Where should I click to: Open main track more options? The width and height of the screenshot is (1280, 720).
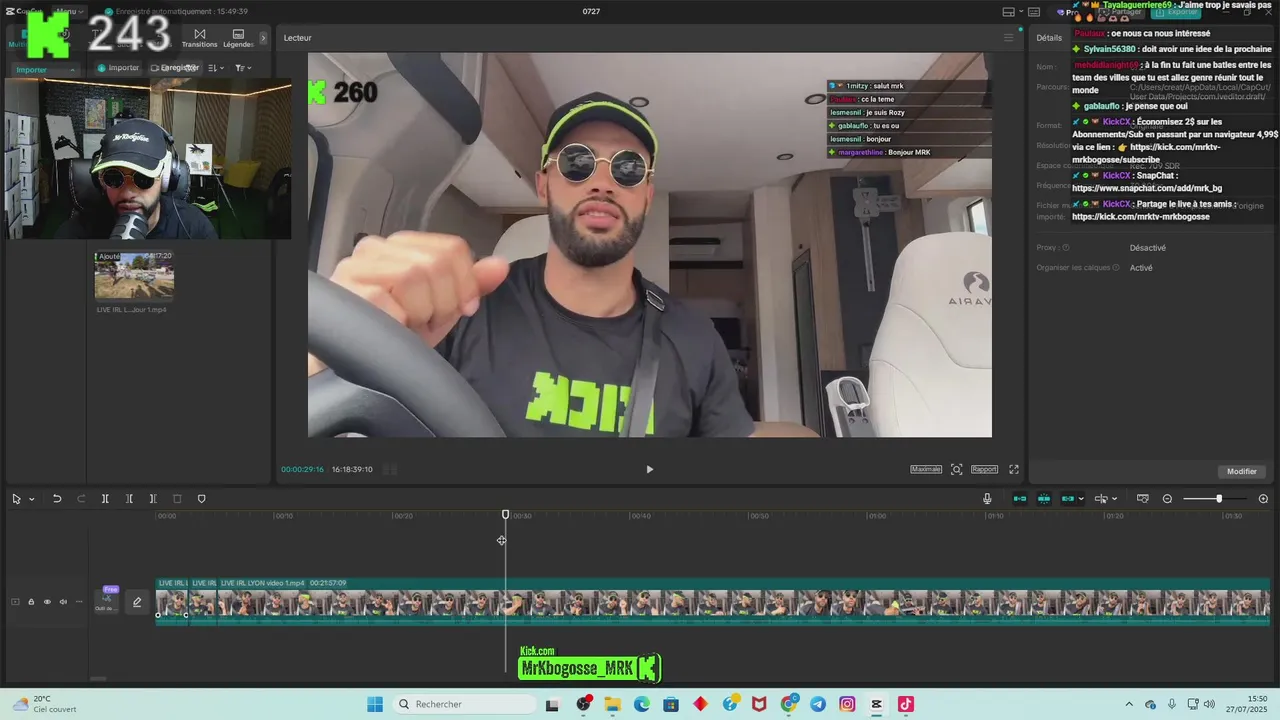[79, 602]
